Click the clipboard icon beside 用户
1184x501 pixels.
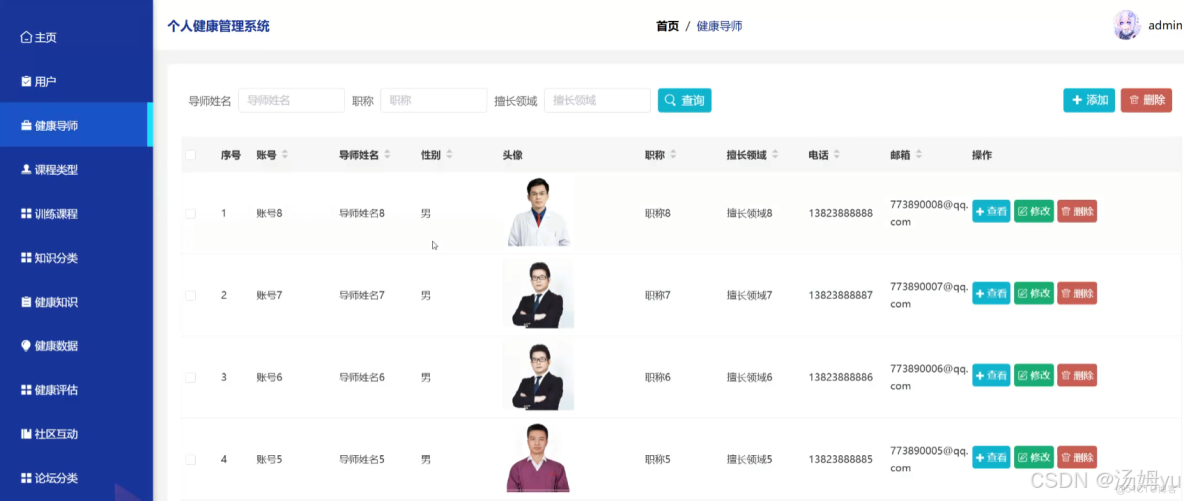point(26,81)
